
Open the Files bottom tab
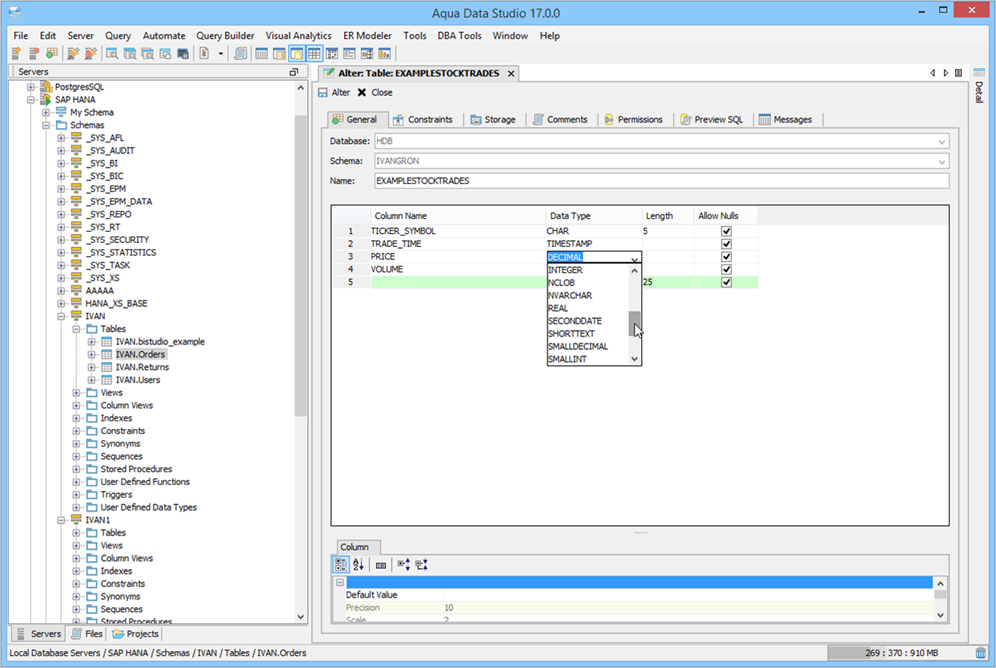[87, 634]
